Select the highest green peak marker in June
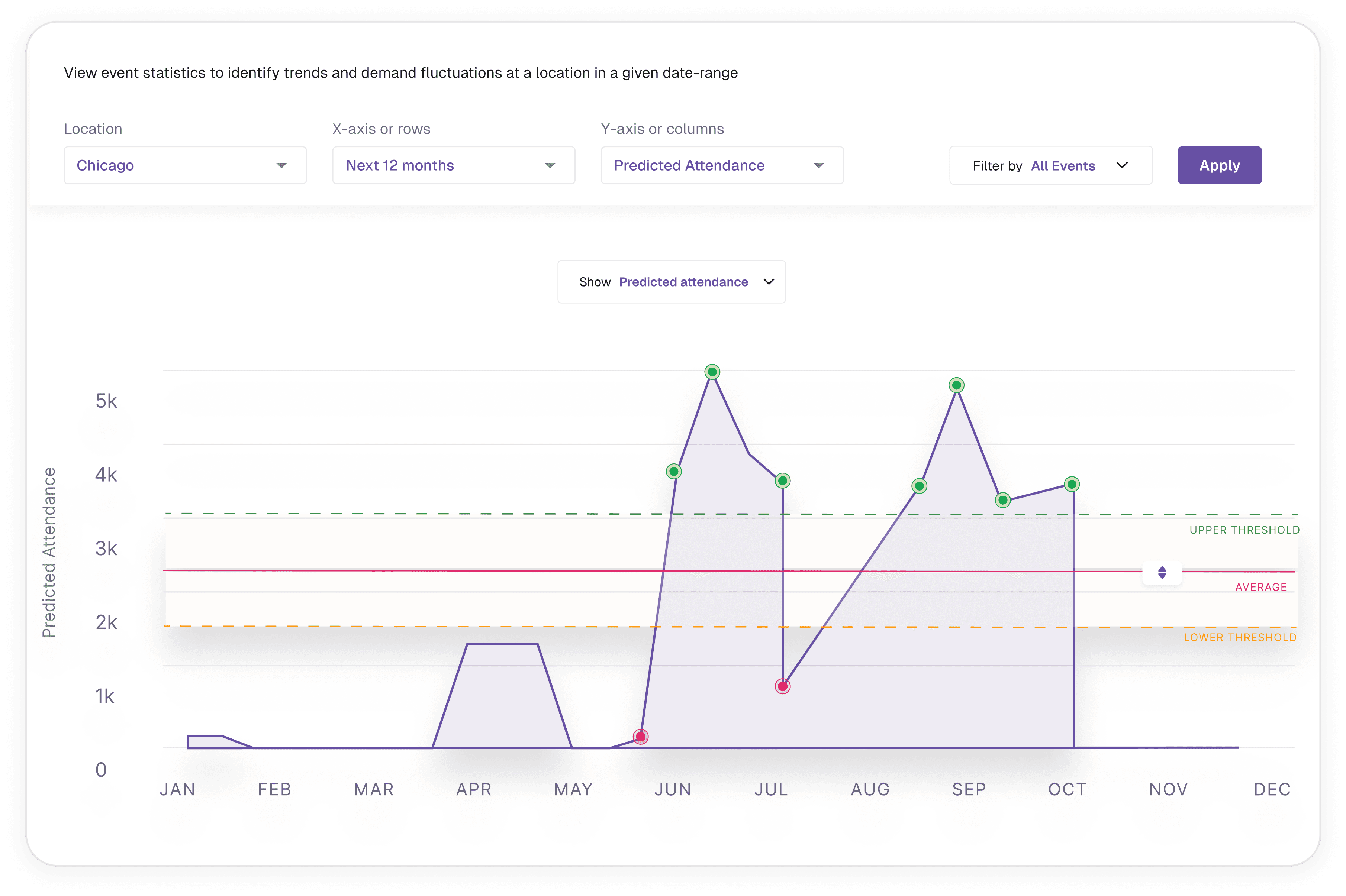The width and height of the screenshot is (1346, 896). 712,372
